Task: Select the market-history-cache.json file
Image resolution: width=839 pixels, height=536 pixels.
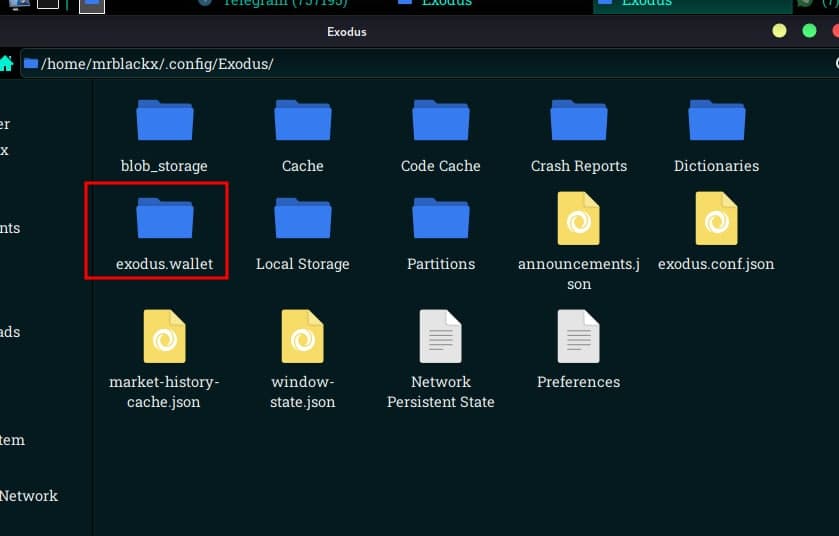Action: (164, 337)
